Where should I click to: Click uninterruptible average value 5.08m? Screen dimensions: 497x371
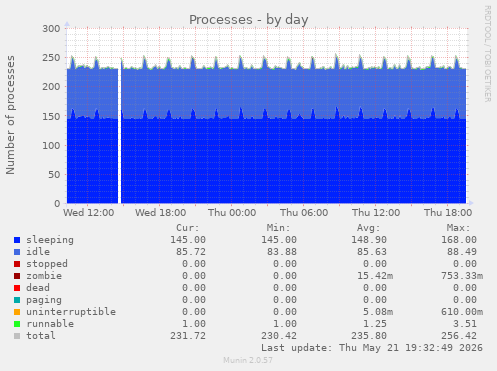click(378, 312)
